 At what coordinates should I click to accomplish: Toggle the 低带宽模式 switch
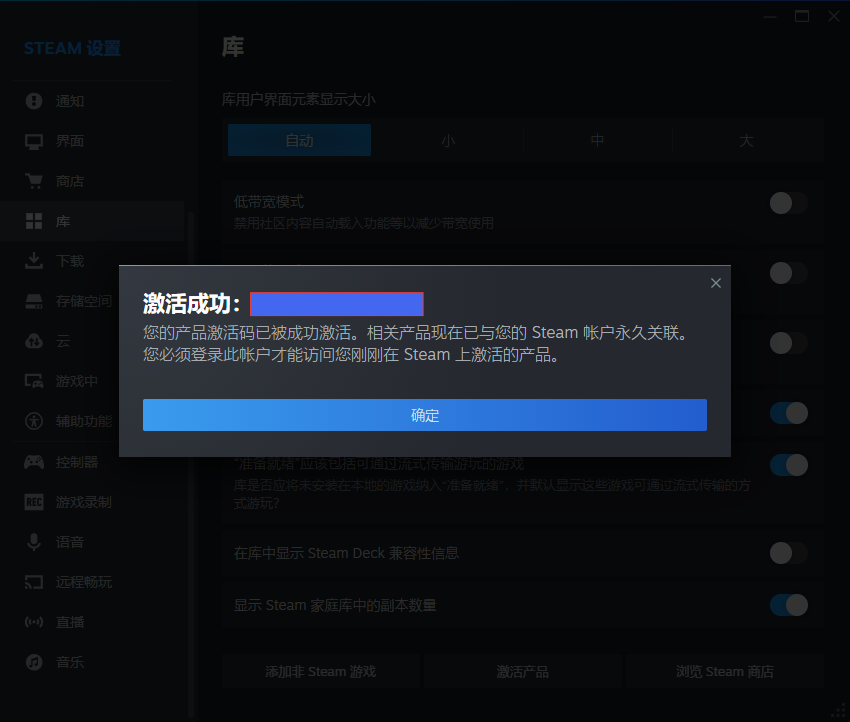pyautogui.click(x=789, y=203)
